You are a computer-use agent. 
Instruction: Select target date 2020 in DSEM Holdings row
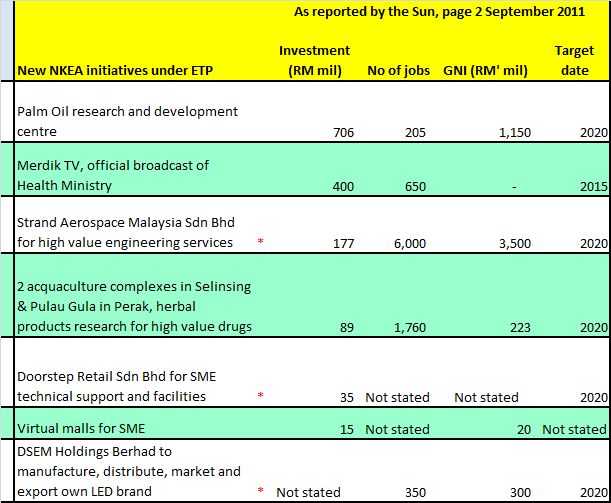click(x=594, y=492)
